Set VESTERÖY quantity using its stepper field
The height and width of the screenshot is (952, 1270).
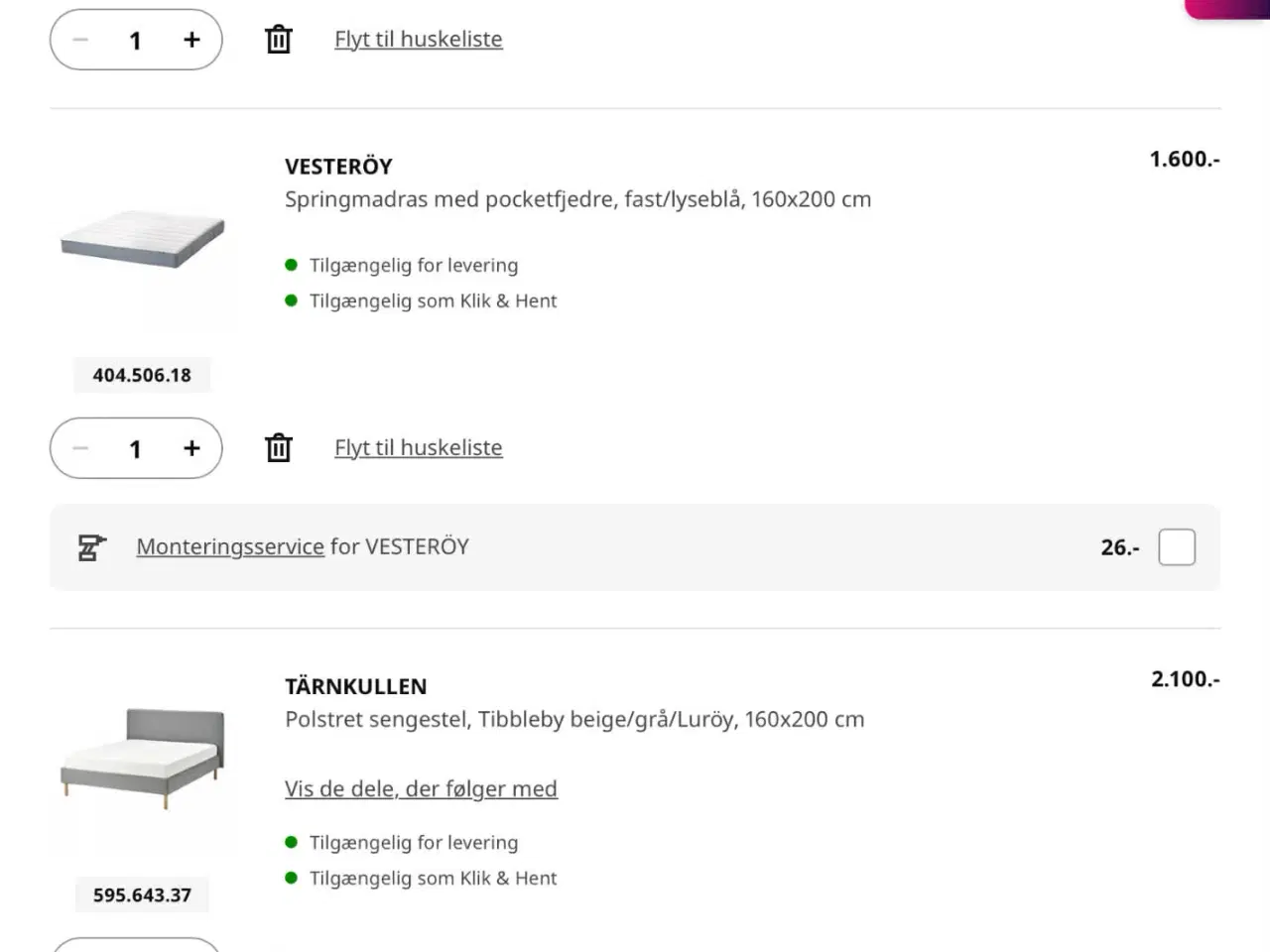pos(136,448)
